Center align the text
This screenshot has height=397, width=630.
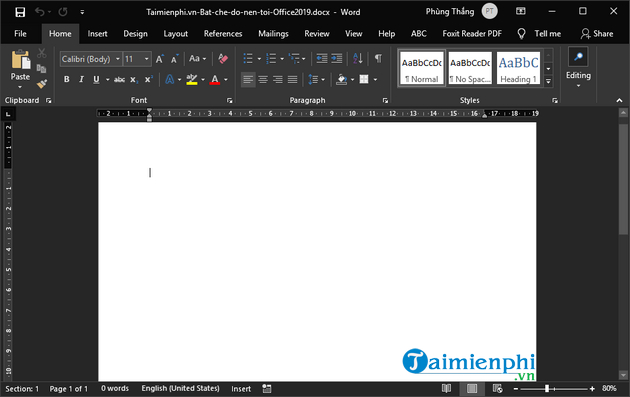(x=263, y=80)
